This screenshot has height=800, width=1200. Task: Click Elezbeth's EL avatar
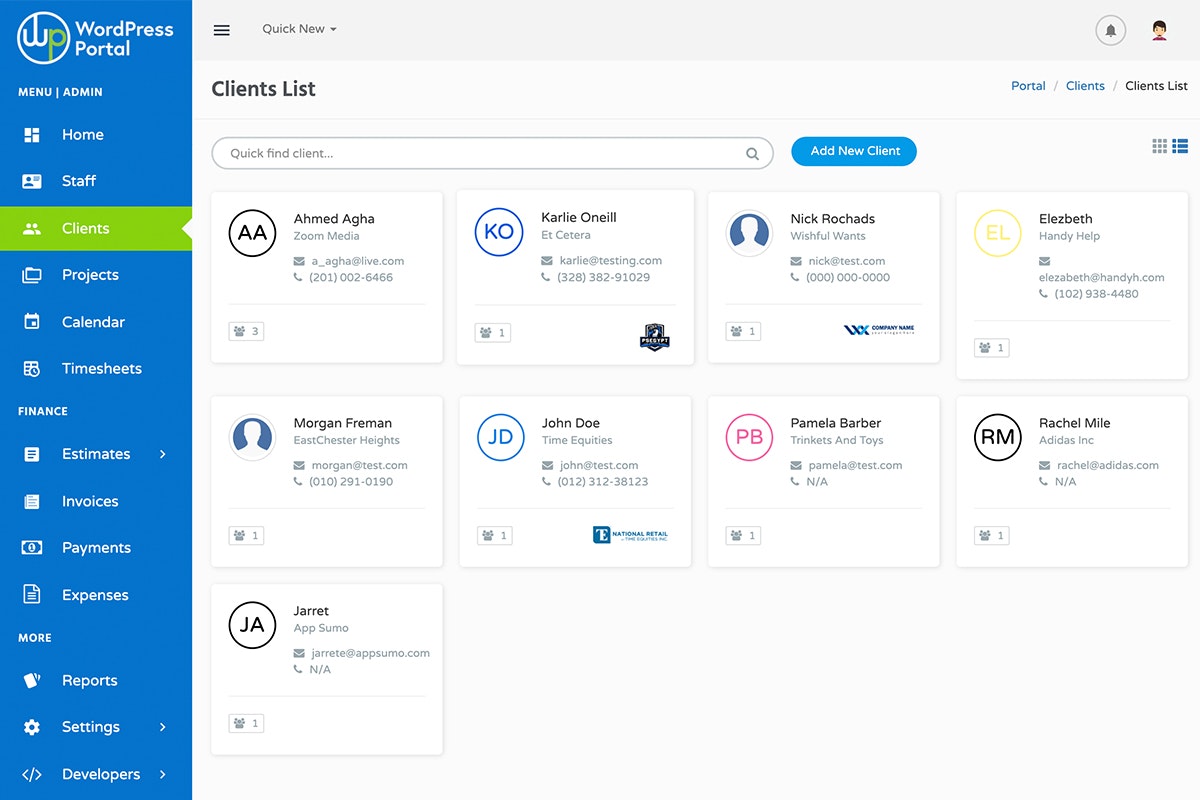tap(998, 233)
